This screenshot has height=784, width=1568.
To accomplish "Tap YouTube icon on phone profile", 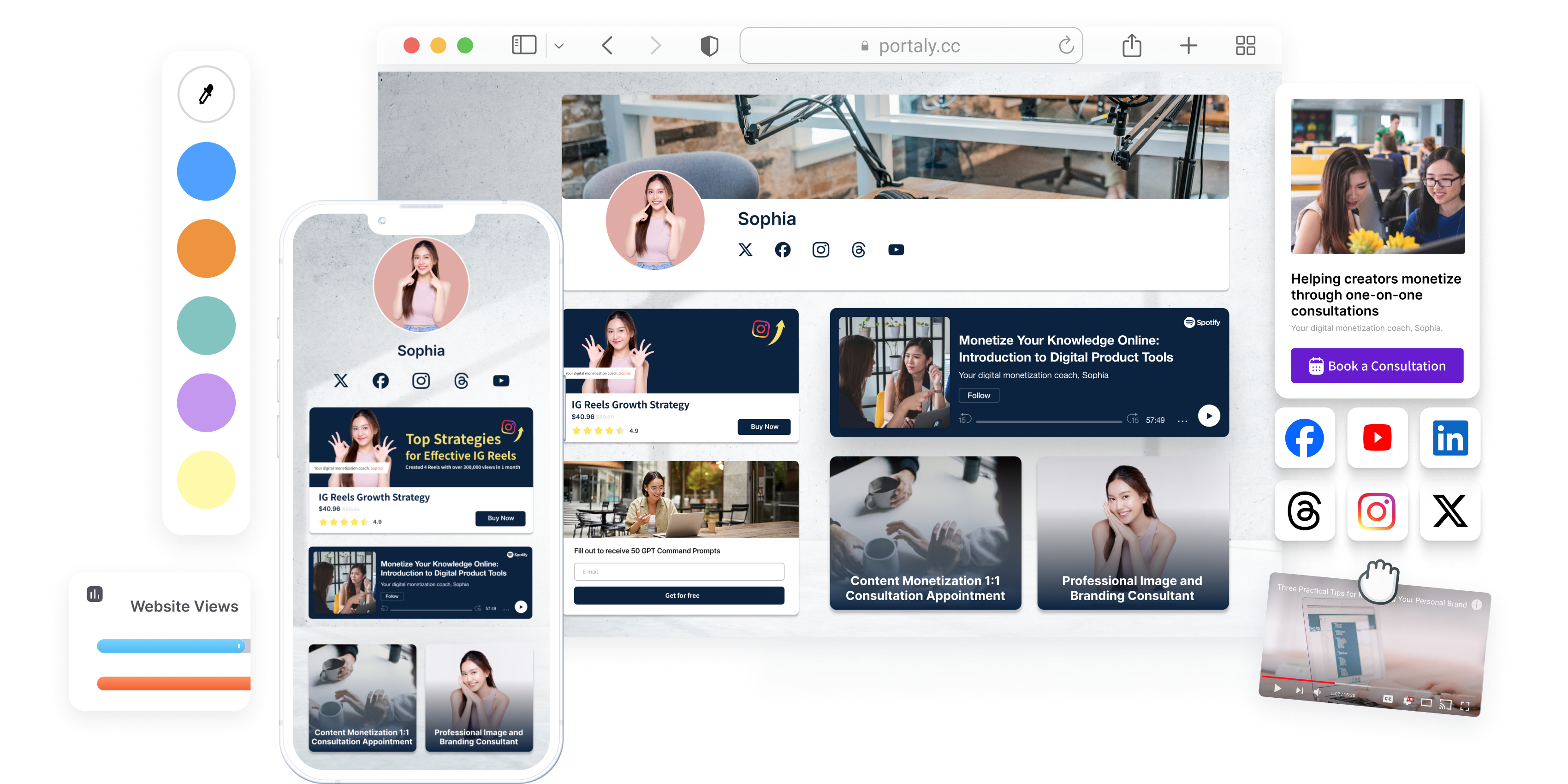I will coord(501,381).
